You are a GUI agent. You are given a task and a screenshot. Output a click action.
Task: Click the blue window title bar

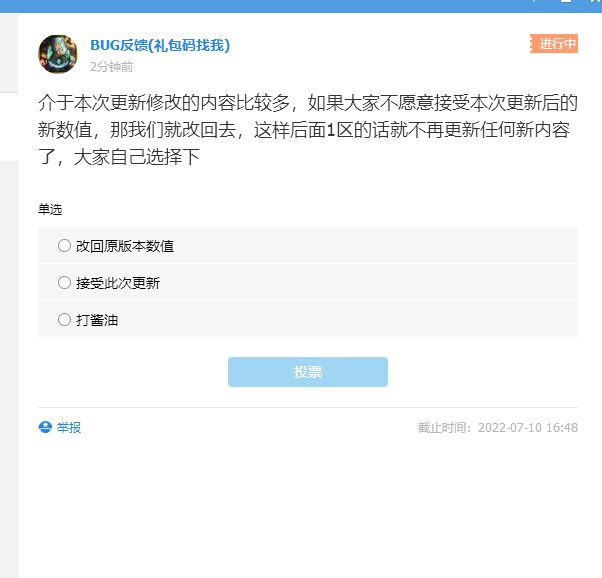(301, 6)
